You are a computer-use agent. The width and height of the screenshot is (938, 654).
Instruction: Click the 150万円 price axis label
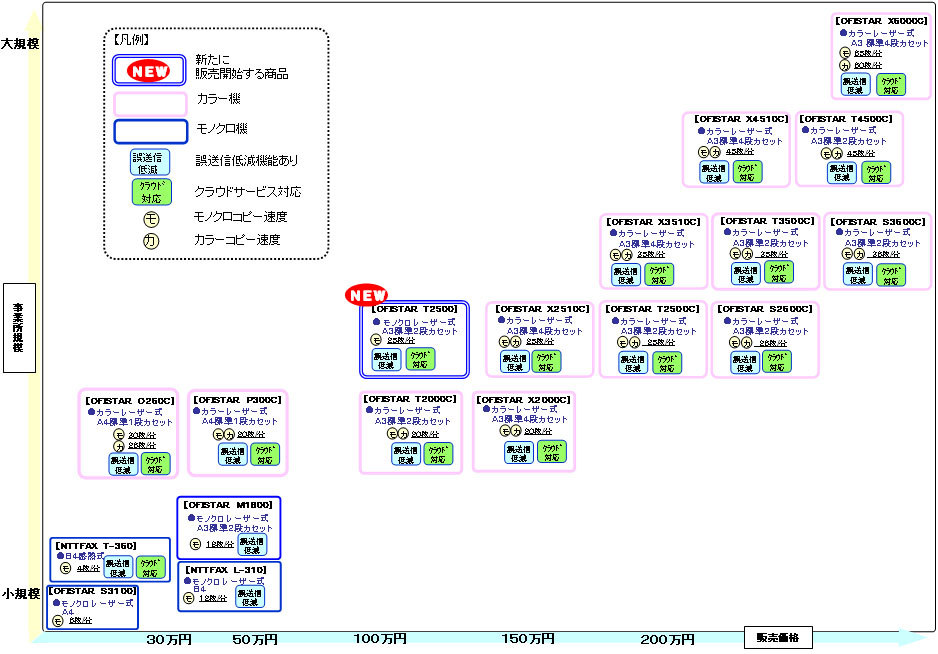click(x=528, y=639)
